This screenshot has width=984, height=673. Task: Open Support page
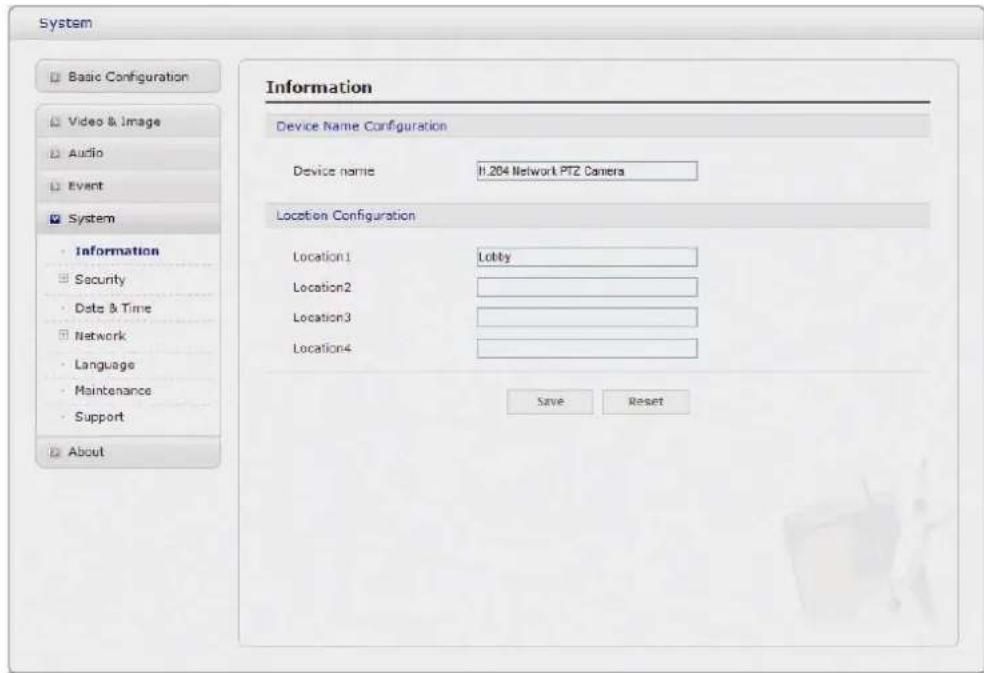[x=99, y=417]
